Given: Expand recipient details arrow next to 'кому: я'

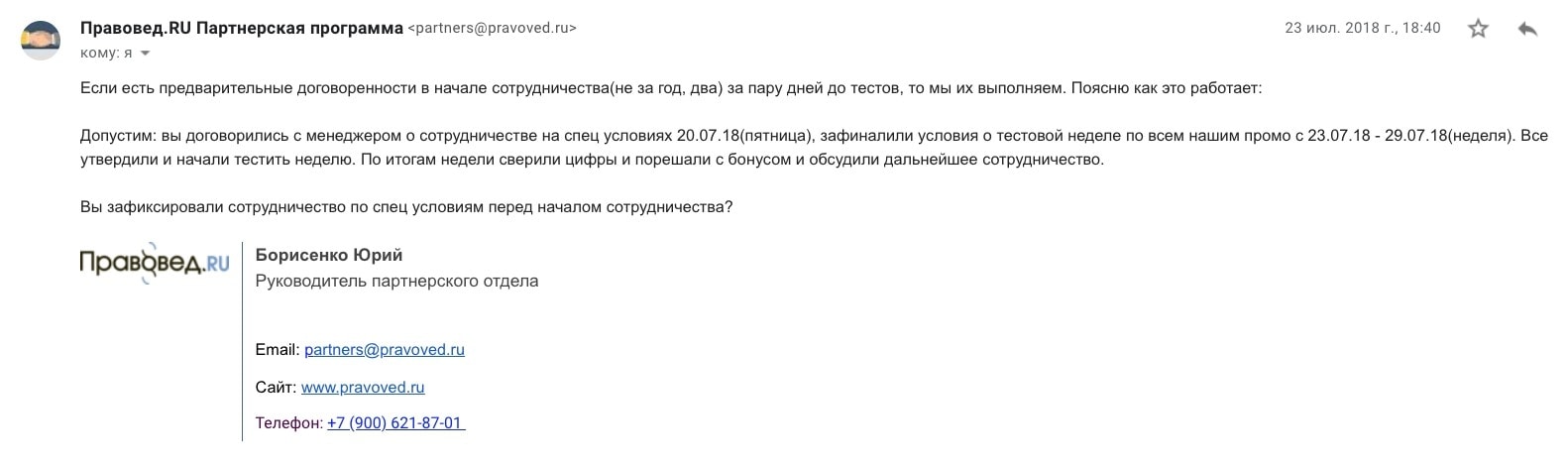Looking at the screenshot, I should coord(146,54).
